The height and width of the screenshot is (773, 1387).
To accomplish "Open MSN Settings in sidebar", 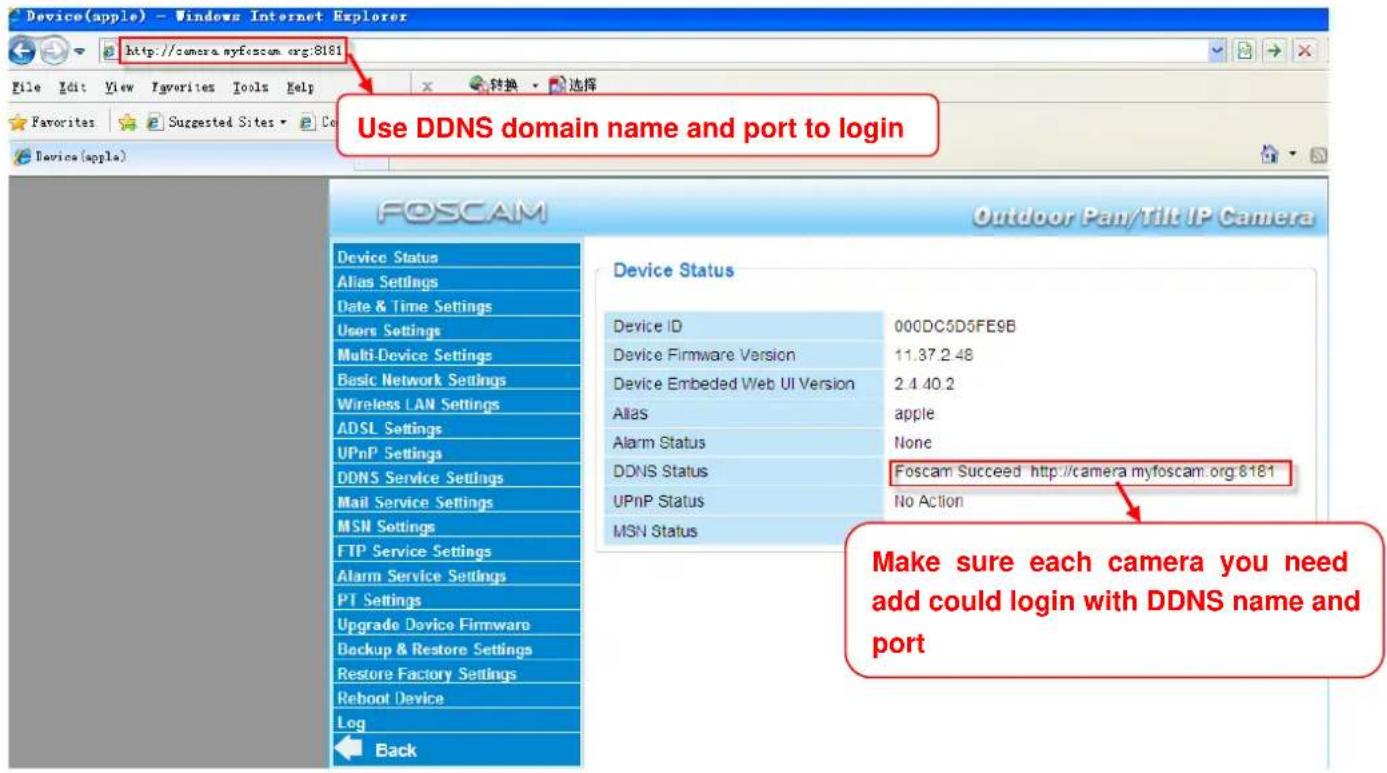I will (456, 527).
